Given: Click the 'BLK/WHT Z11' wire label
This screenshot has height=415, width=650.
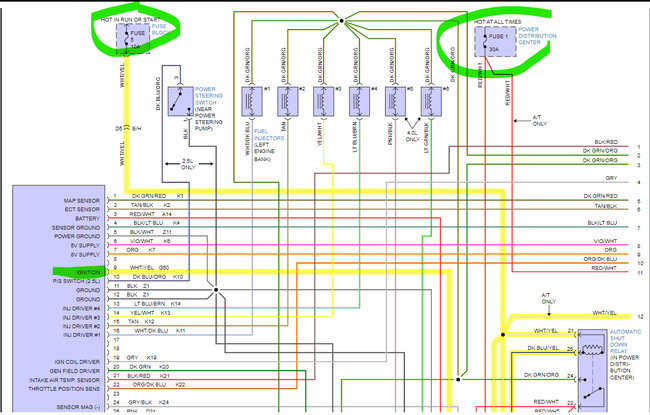Looking at the screenshot, I should (151, 232).
